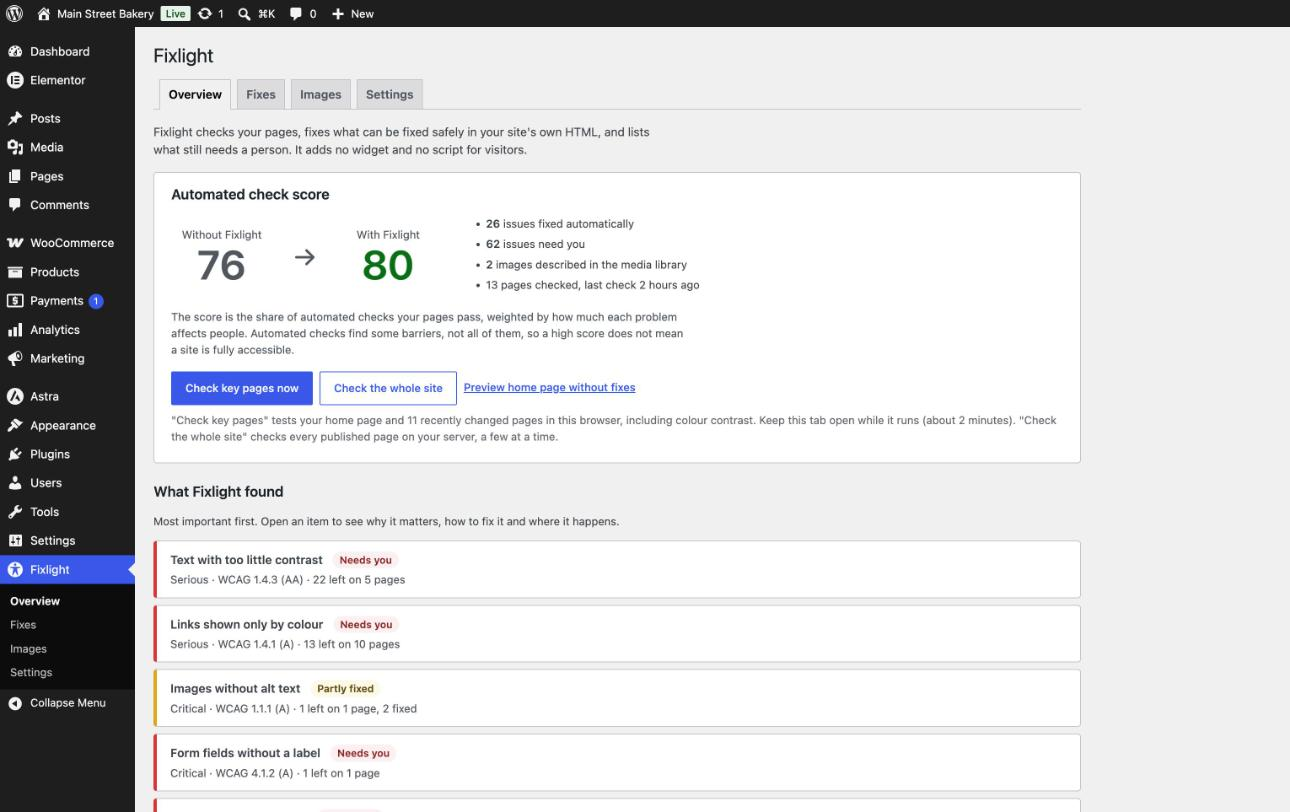Open the Elementor icon in sidebar
The image size is (1290, 812).
(x=15, y=80)
